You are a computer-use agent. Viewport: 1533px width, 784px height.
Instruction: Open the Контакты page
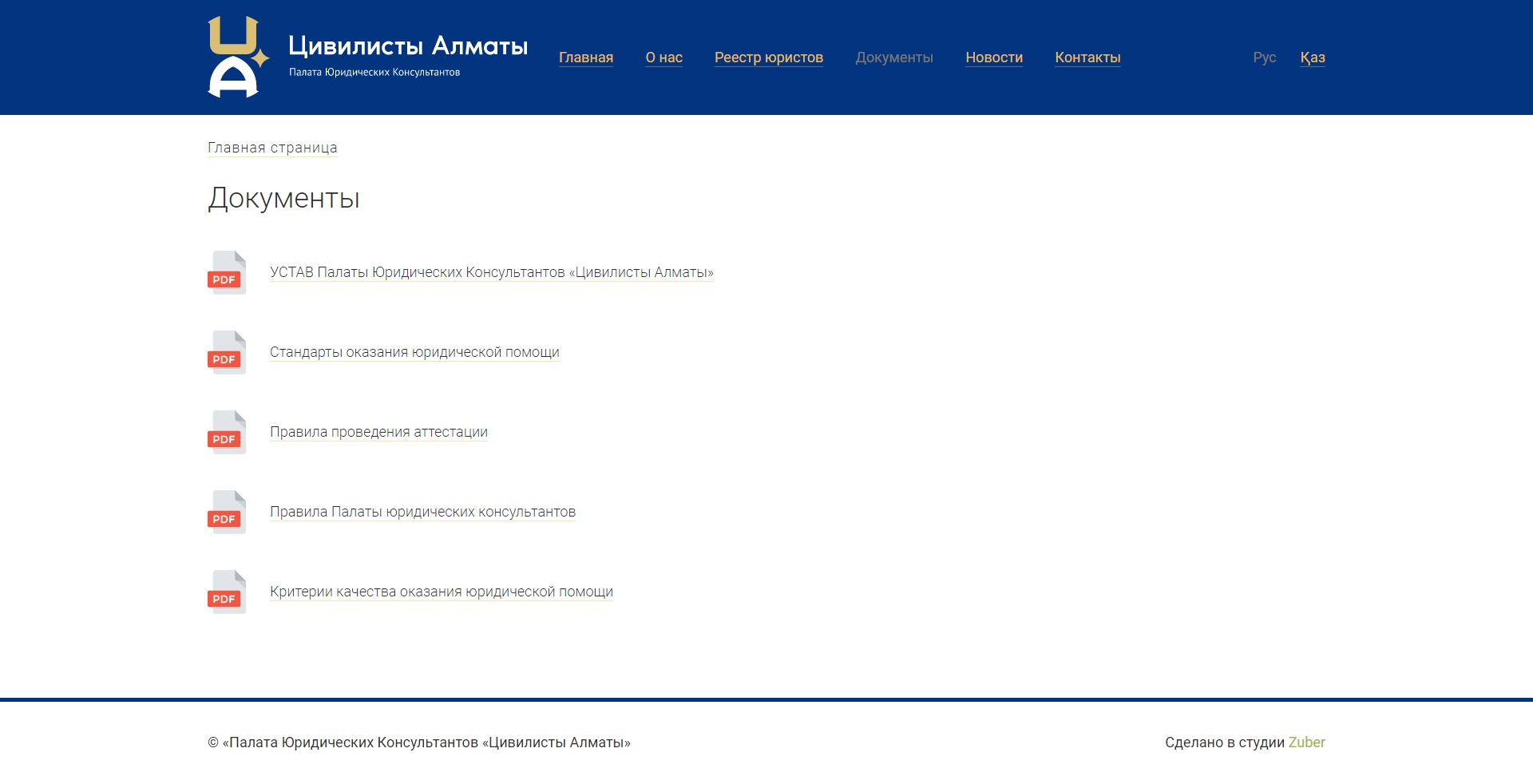1087,57
